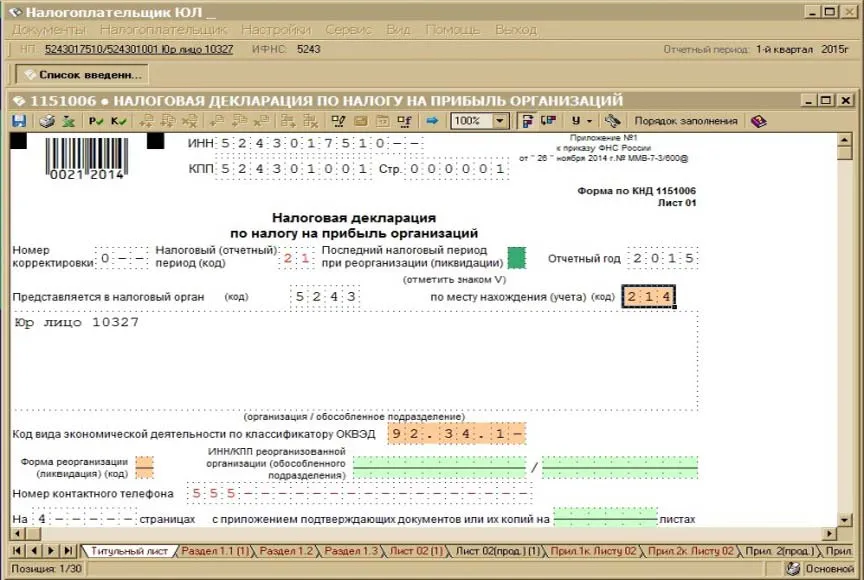This screenshot has width=864, height=580.
Task: Switch to Лист 02 (1) tab
Action: coord(416,551)
